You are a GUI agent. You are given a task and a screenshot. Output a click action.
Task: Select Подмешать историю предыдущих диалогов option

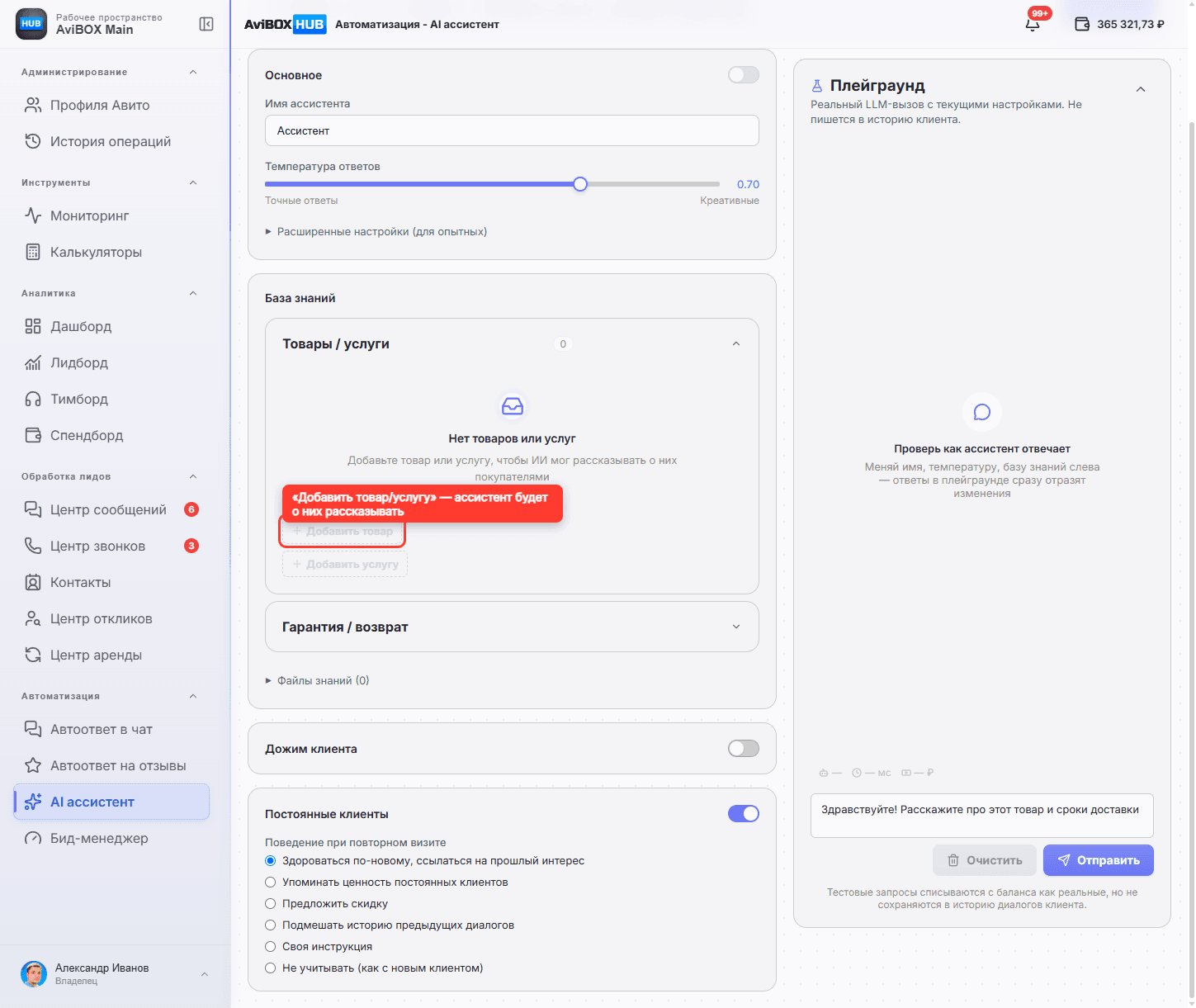270,925
